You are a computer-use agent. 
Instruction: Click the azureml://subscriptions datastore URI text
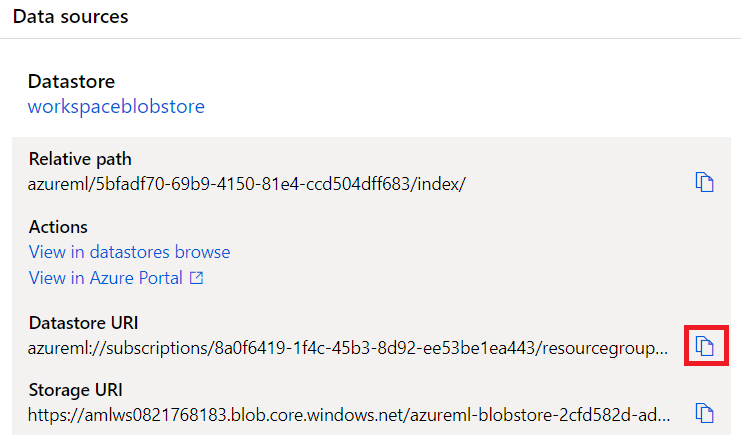[x=348, y=348]
